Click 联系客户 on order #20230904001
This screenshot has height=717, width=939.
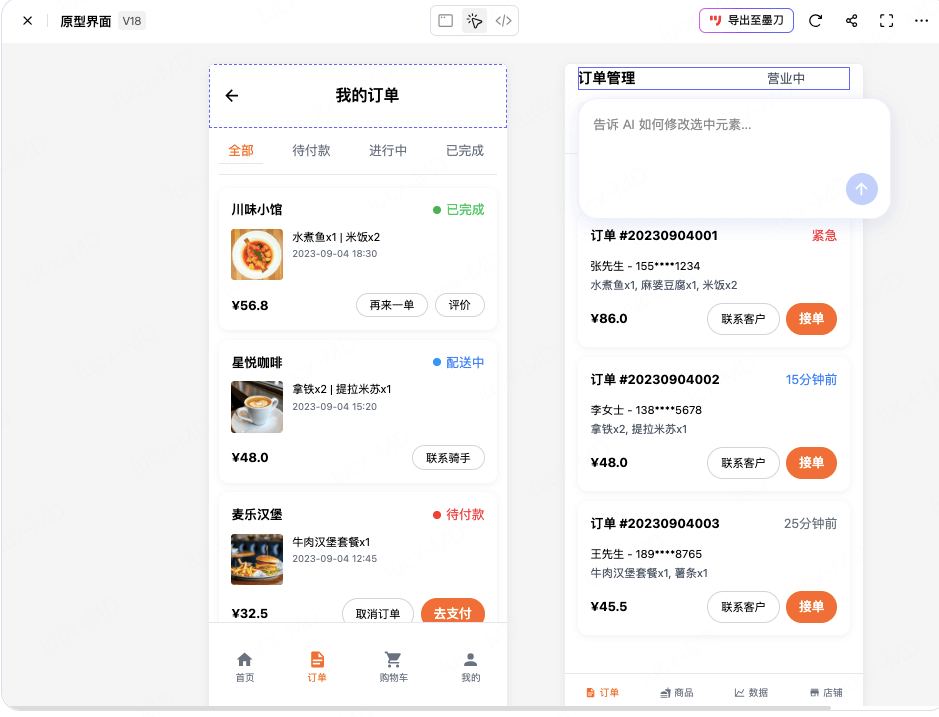[743, 319]
